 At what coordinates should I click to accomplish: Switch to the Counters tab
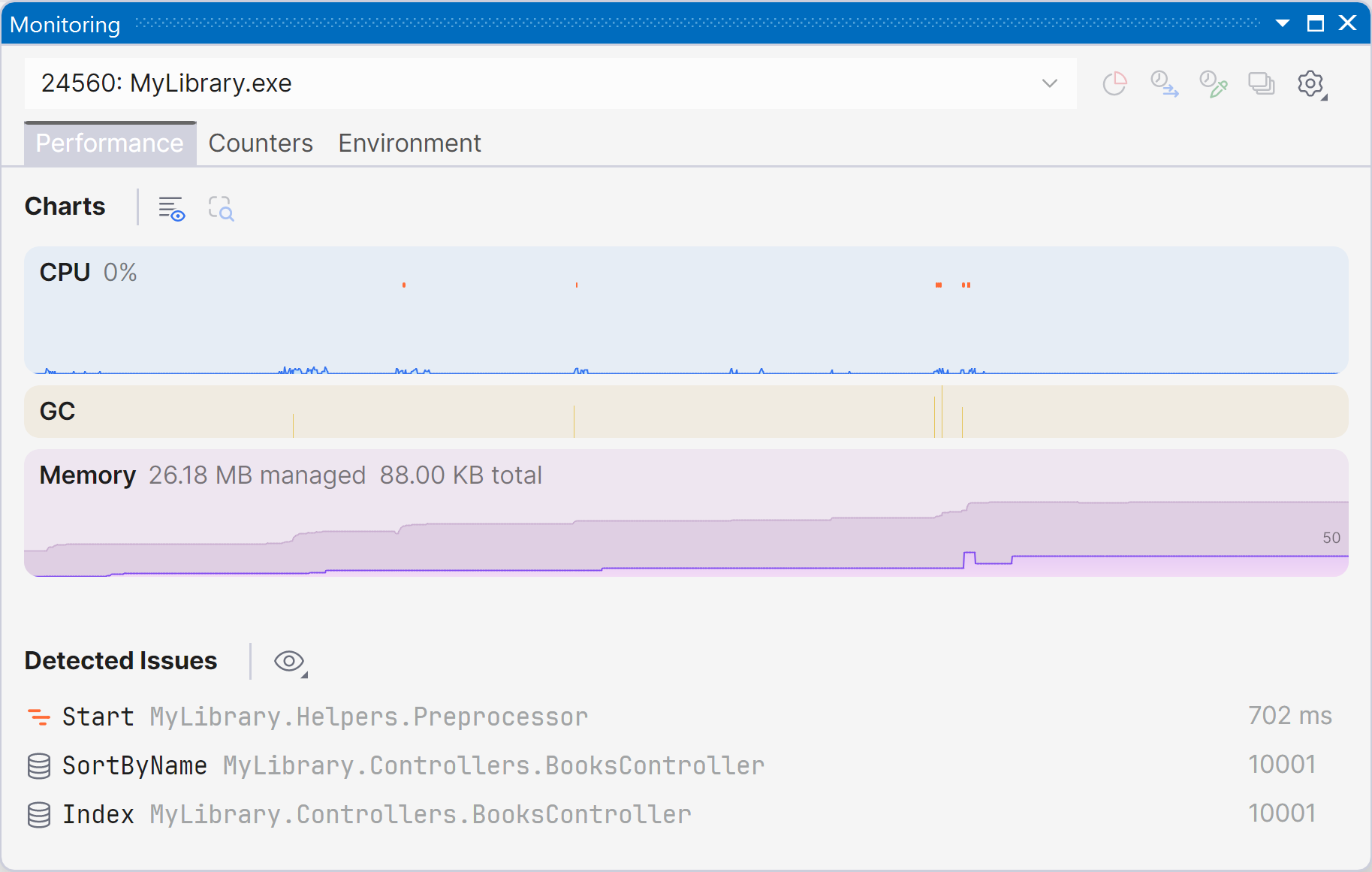[x=261, y=143]
